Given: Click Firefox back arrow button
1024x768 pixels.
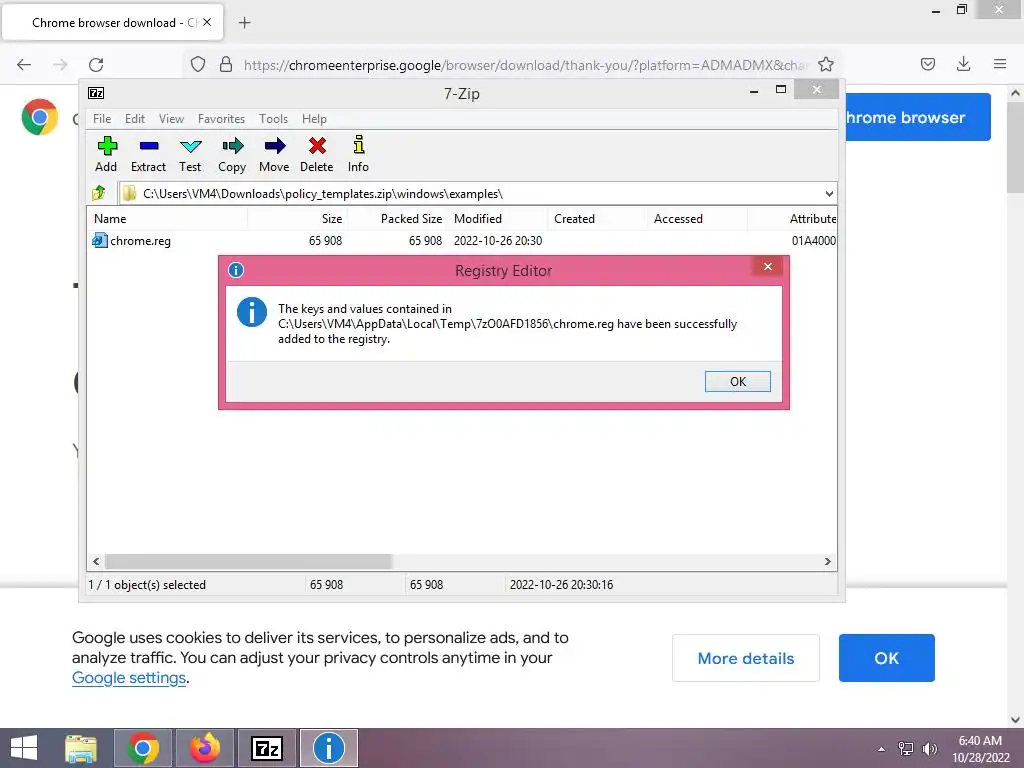Looking at the screenshot, I should (x=24, y=64).
